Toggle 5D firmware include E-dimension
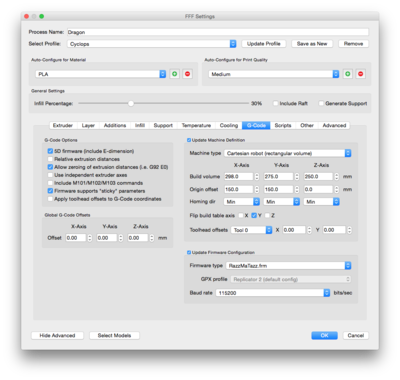Screen dimensions: 400x380 [50, 151]
